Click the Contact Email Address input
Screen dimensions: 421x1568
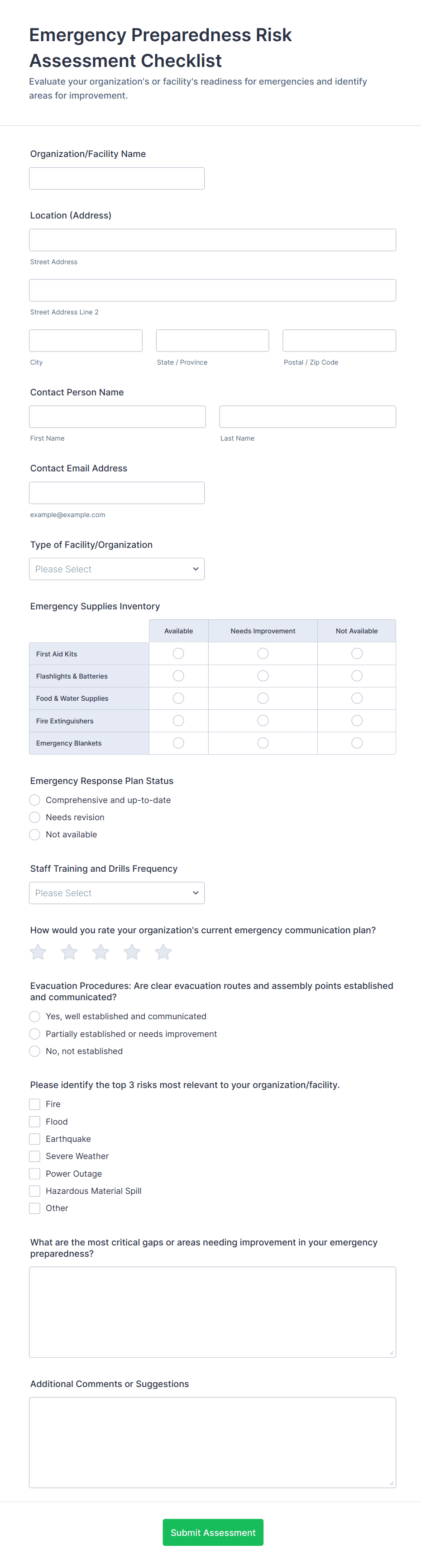tap(116, 493)
